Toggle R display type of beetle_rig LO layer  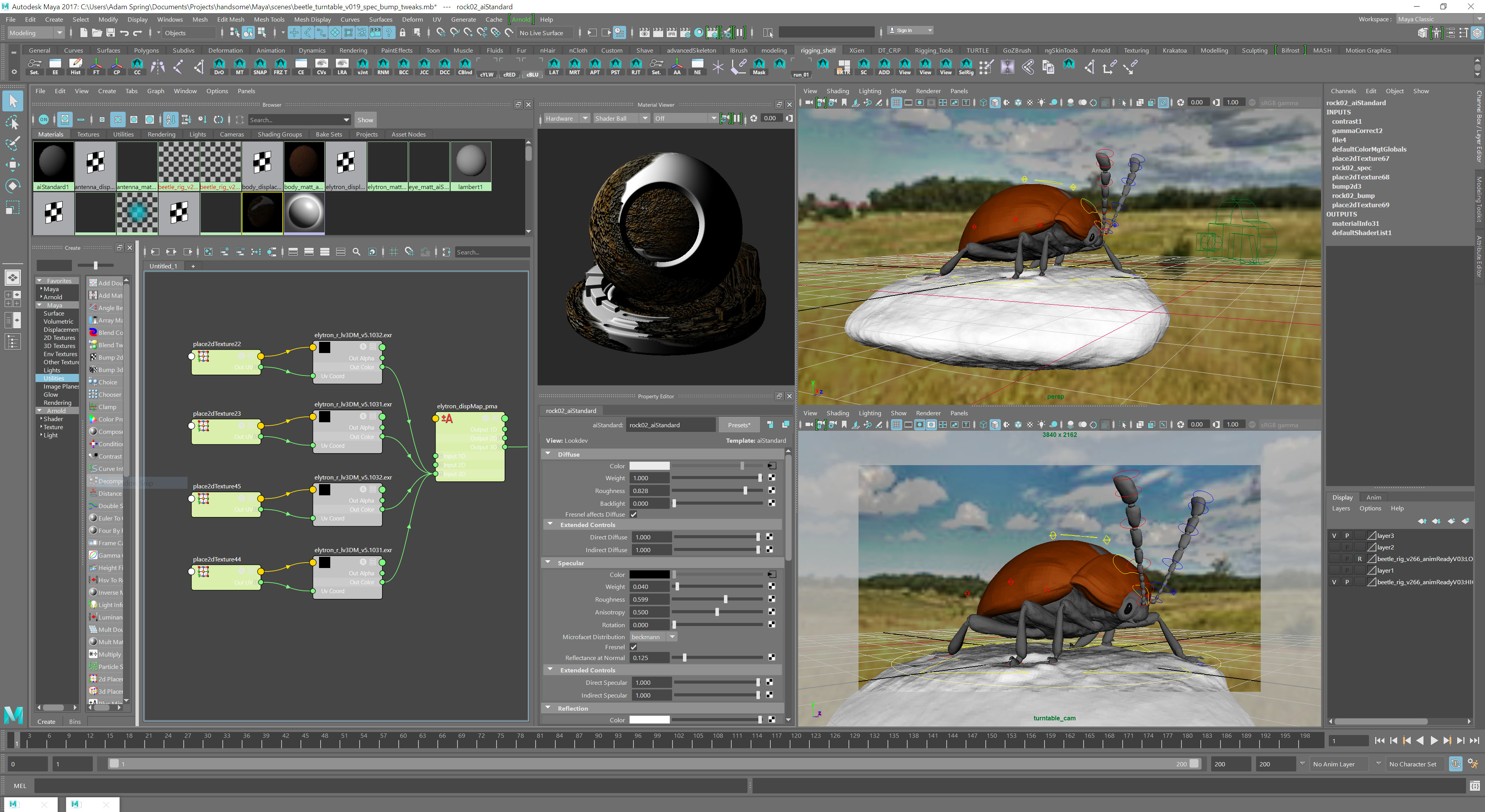(1360, 558)
